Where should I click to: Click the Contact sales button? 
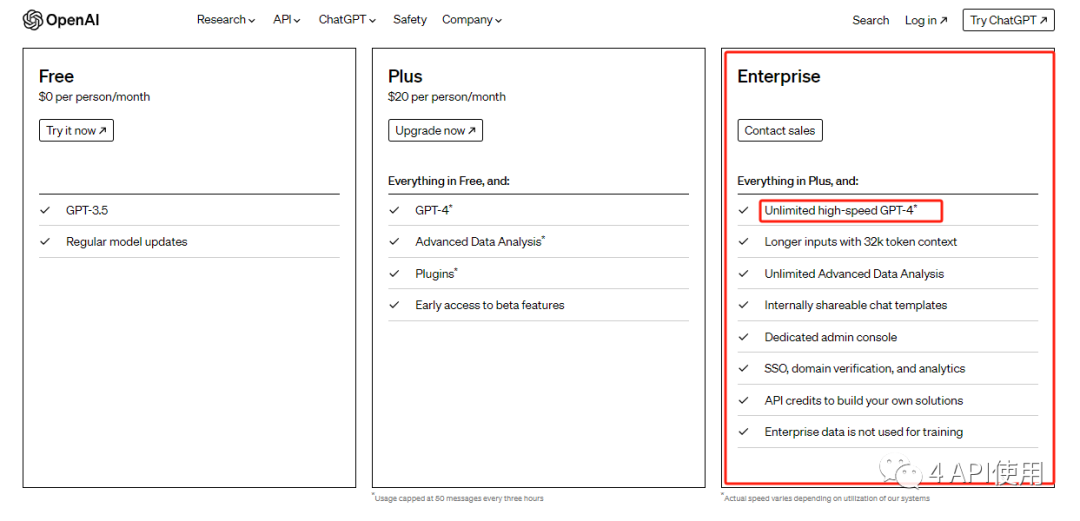pyautogui.click(x=780, y=131)
